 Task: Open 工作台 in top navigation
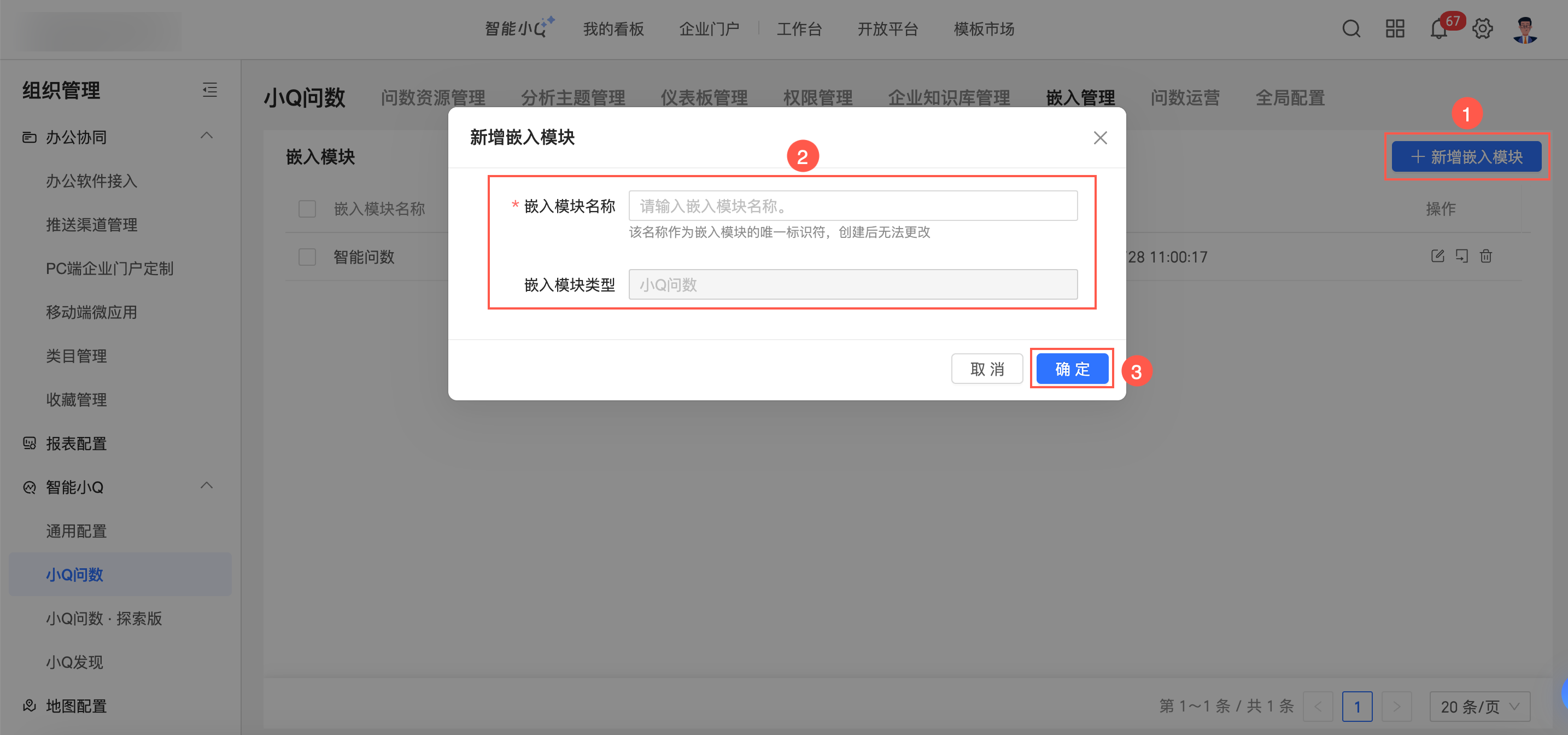[x=799, y=28]
